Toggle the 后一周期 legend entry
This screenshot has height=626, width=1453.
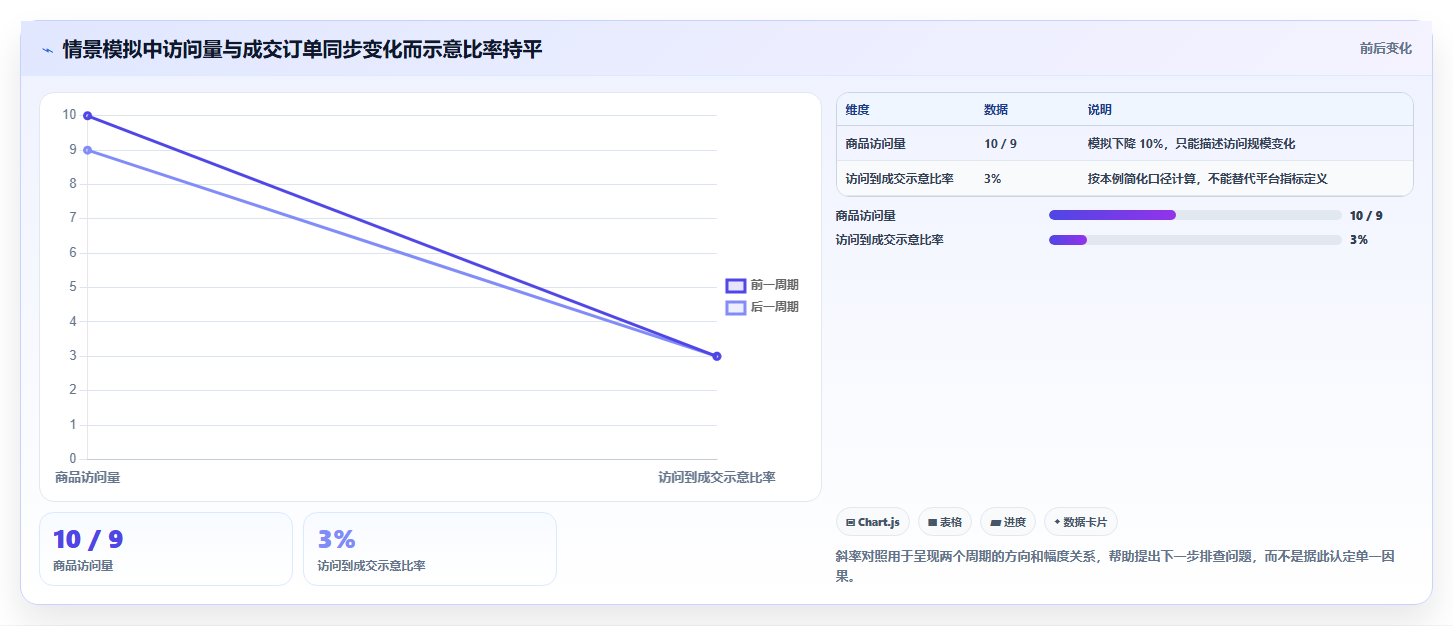(762, 307)
